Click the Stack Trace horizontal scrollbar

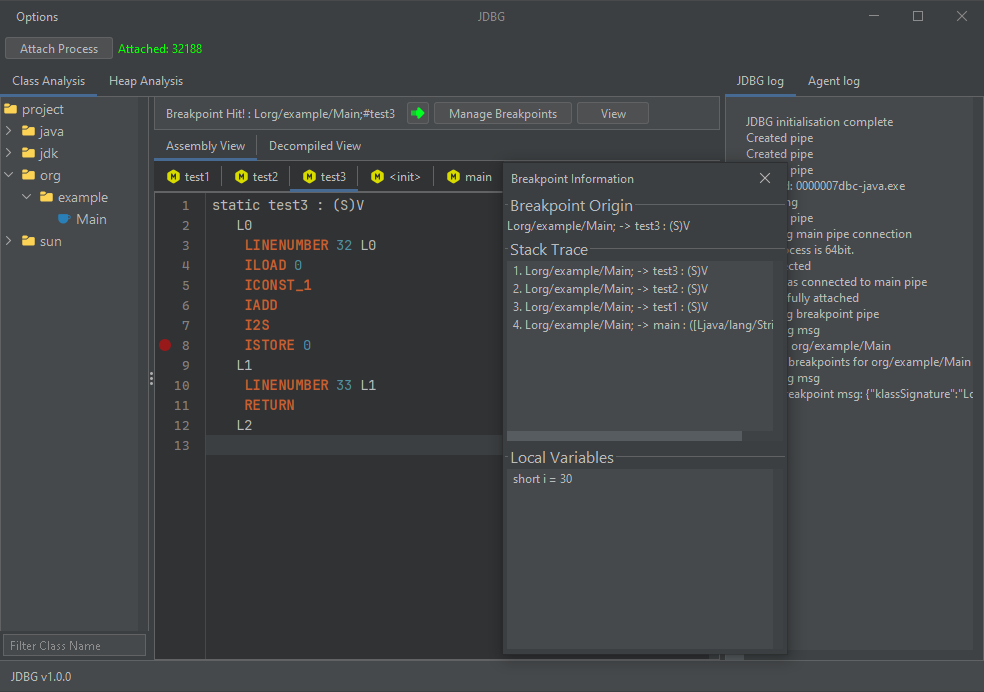point(624,436)
